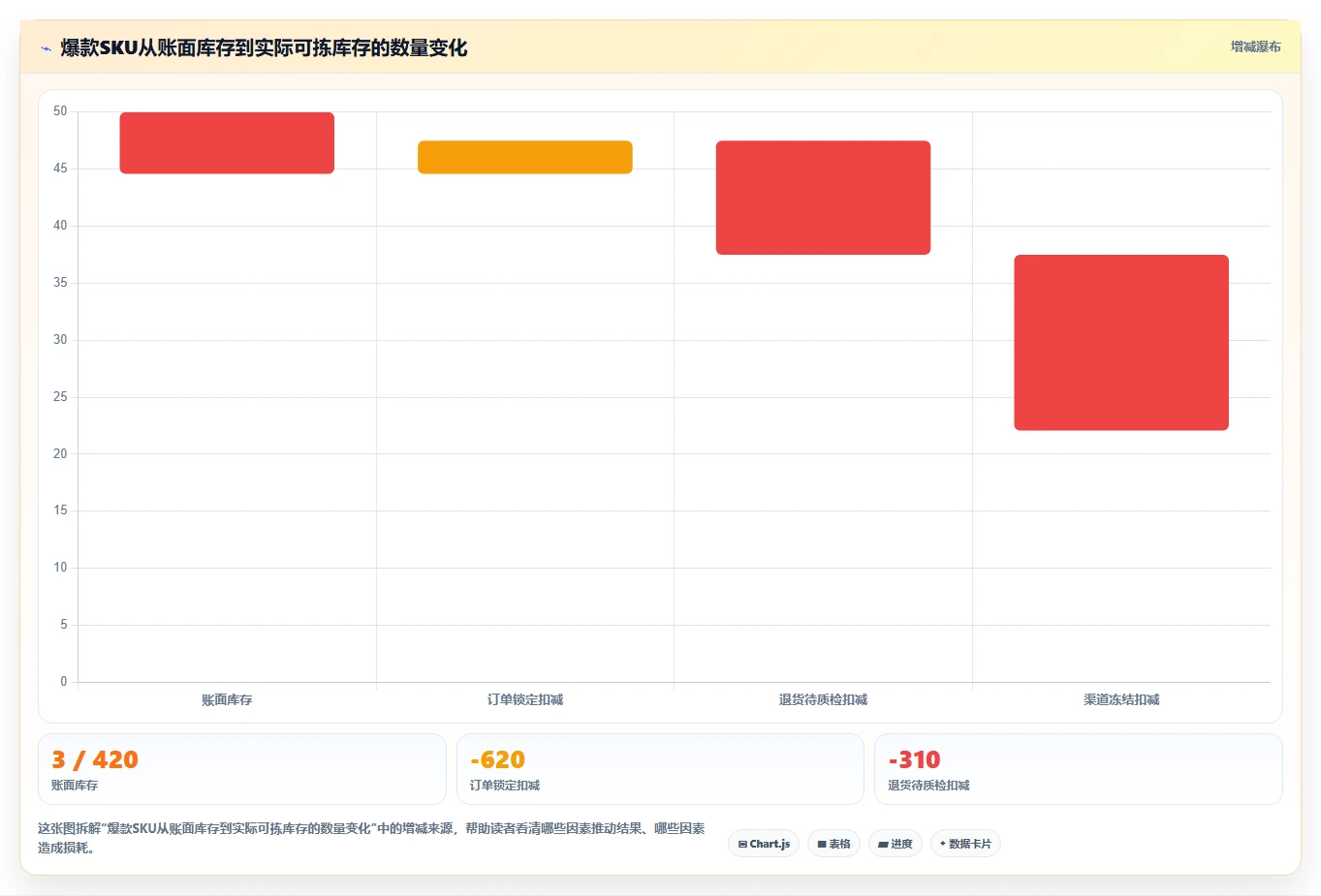The width and height of the screenshot is (1321, 896).
Task: Click the 渠道冻结扣减 x-axis label
Action: click(1121, 699)
